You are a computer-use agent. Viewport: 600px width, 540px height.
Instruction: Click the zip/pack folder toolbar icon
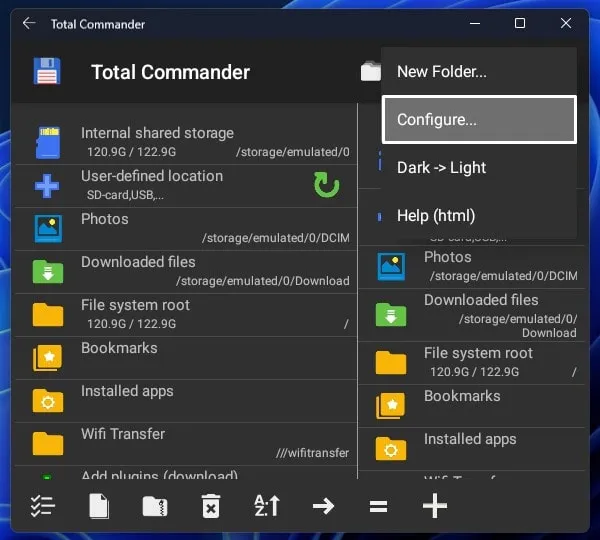click(155, 506)
